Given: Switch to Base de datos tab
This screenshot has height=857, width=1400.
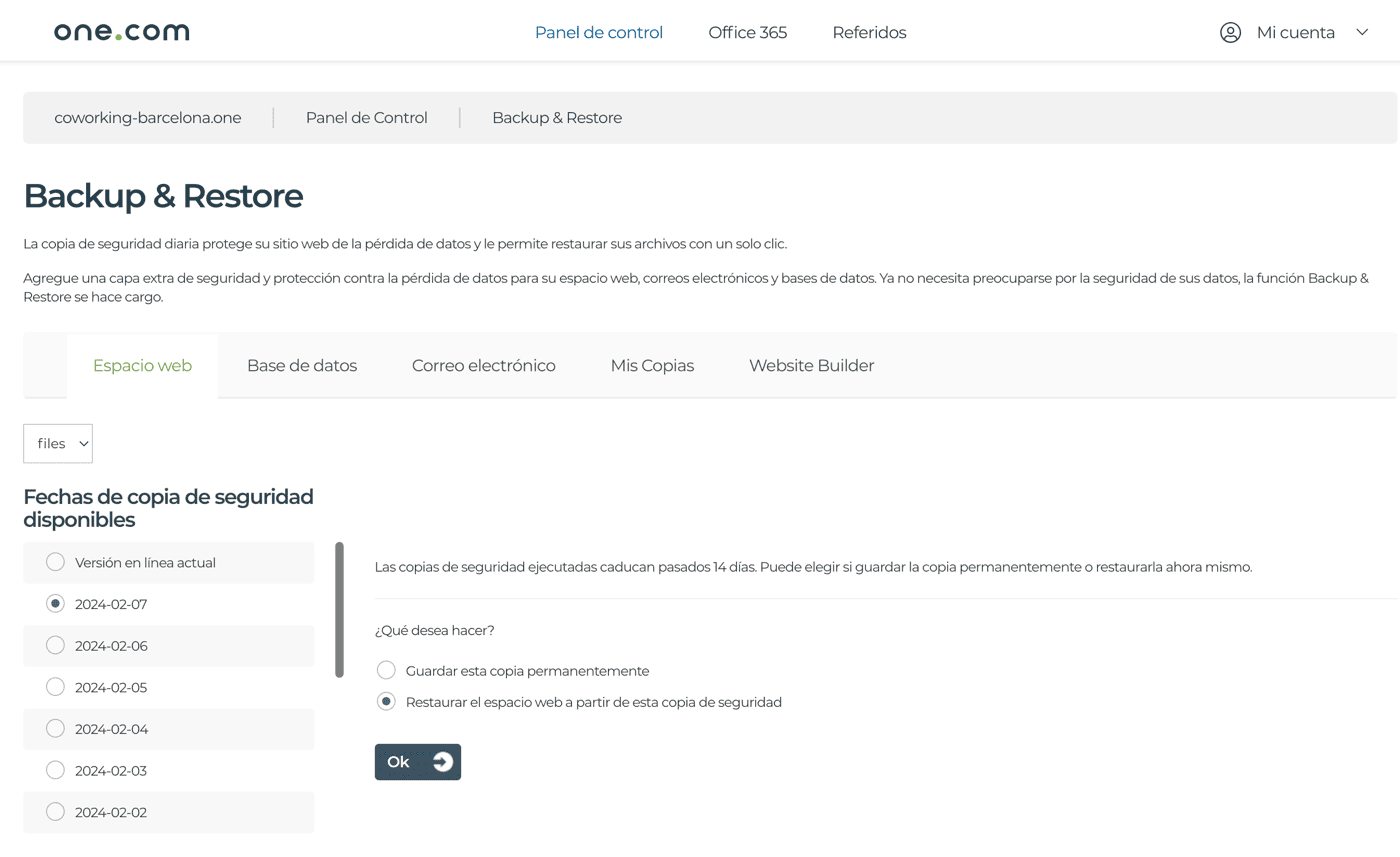Looking at the screenshot, I should point(302,365).
